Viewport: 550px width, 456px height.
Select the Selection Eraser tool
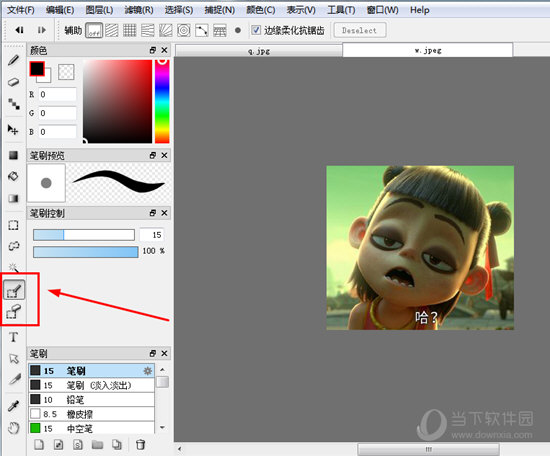click(14, 311)
